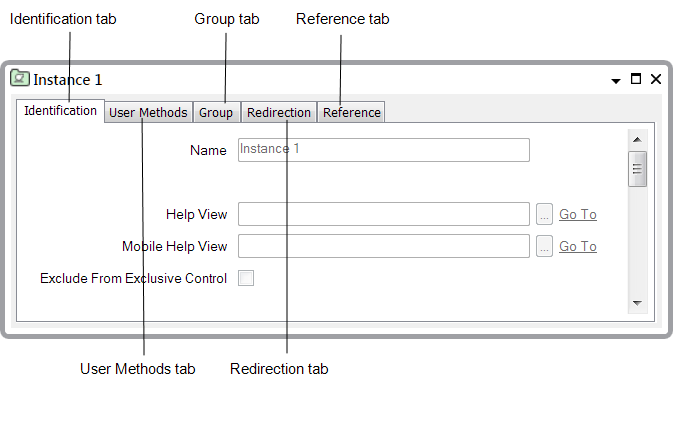Focus the Help View input field

(383, 214)
